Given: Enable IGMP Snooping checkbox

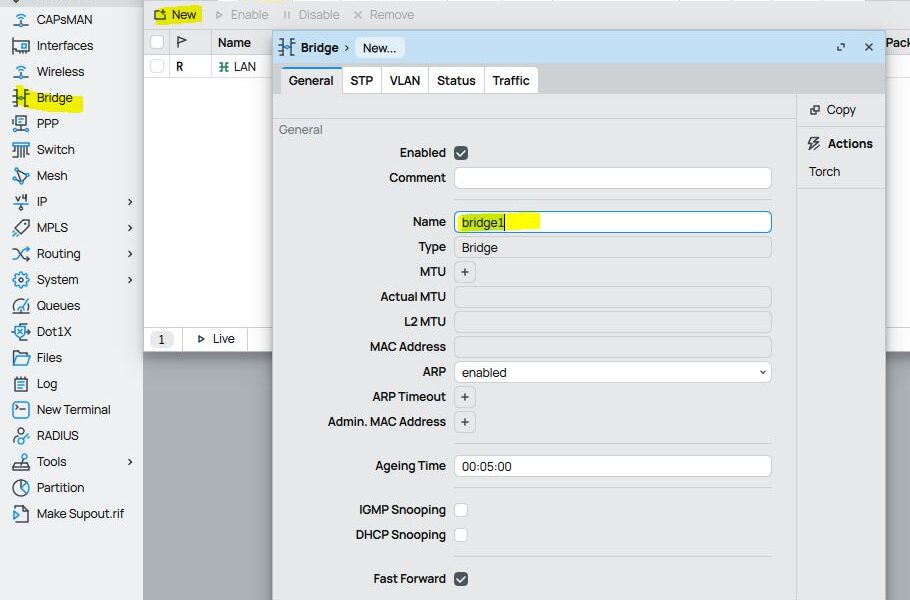Looking at the screenshot, I should 461,510.
